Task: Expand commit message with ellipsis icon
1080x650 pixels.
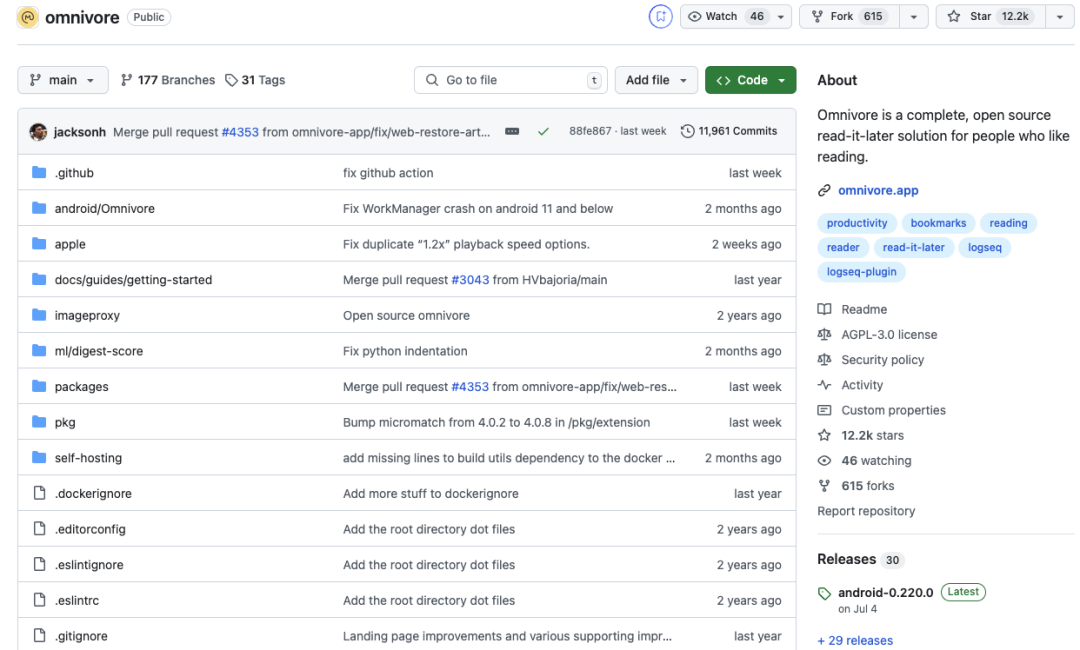Action: tap(512, 131)
